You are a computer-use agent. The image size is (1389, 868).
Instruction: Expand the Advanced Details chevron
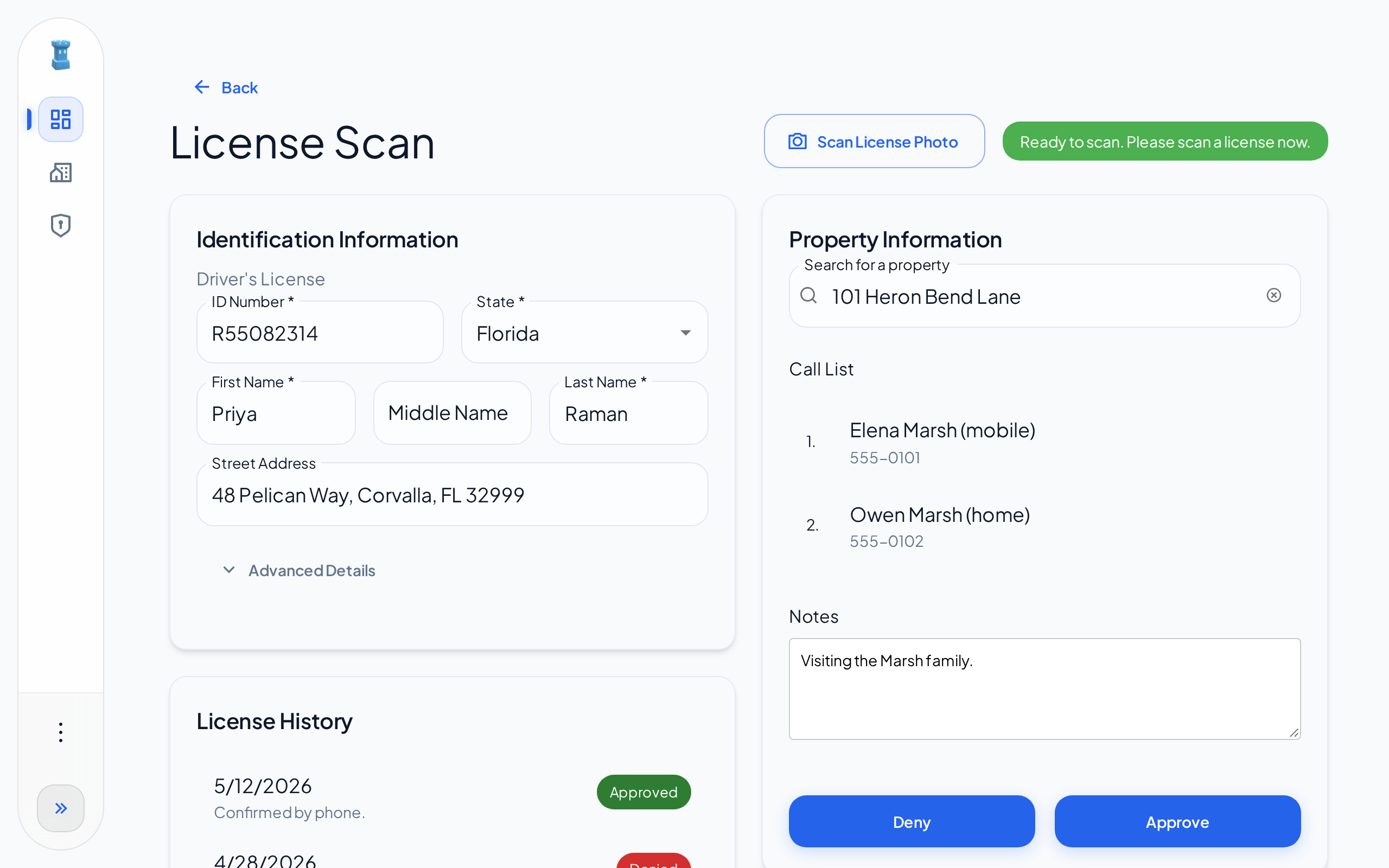pos(228,570)
